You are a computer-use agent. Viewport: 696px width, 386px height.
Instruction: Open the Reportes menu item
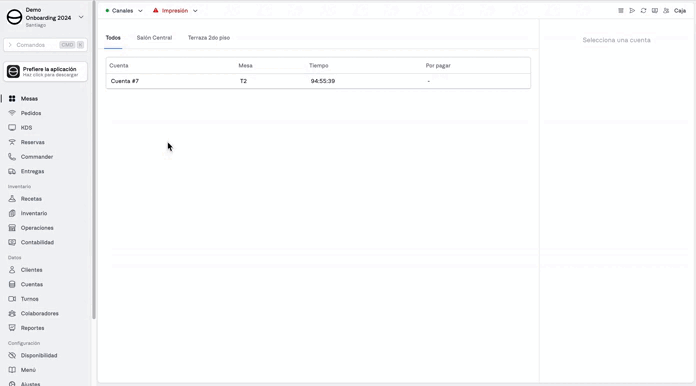click(32, 328)
